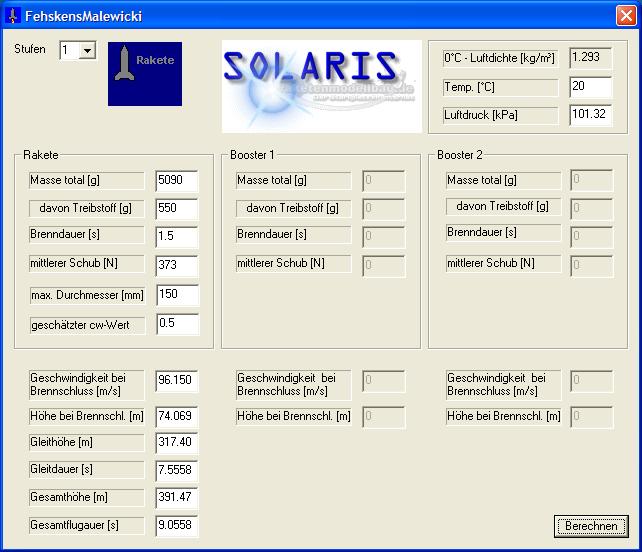This screenshot has height=552, width=642.
Task: Click the Rakete mittlerer Schub [N] label
Action: click(87, 263)
